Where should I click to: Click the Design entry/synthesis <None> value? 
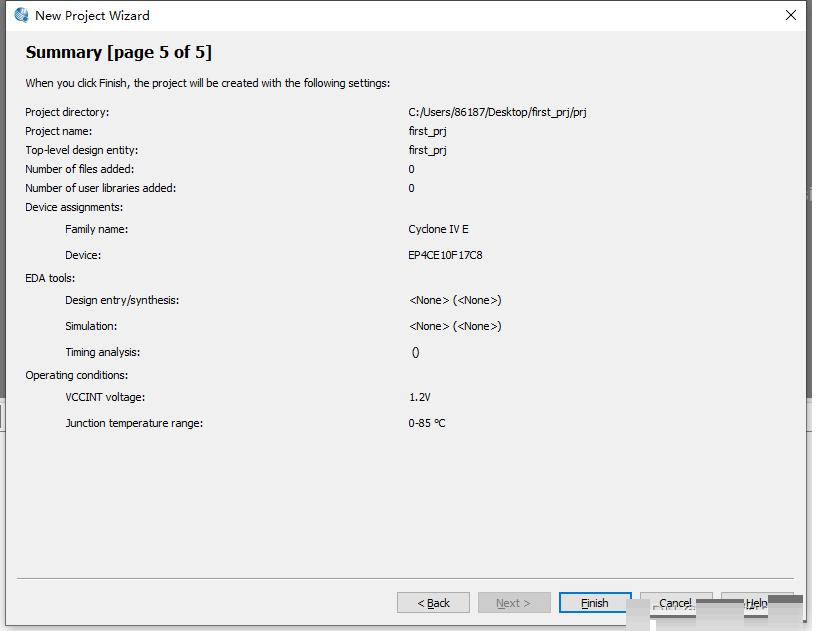[455, 300]
